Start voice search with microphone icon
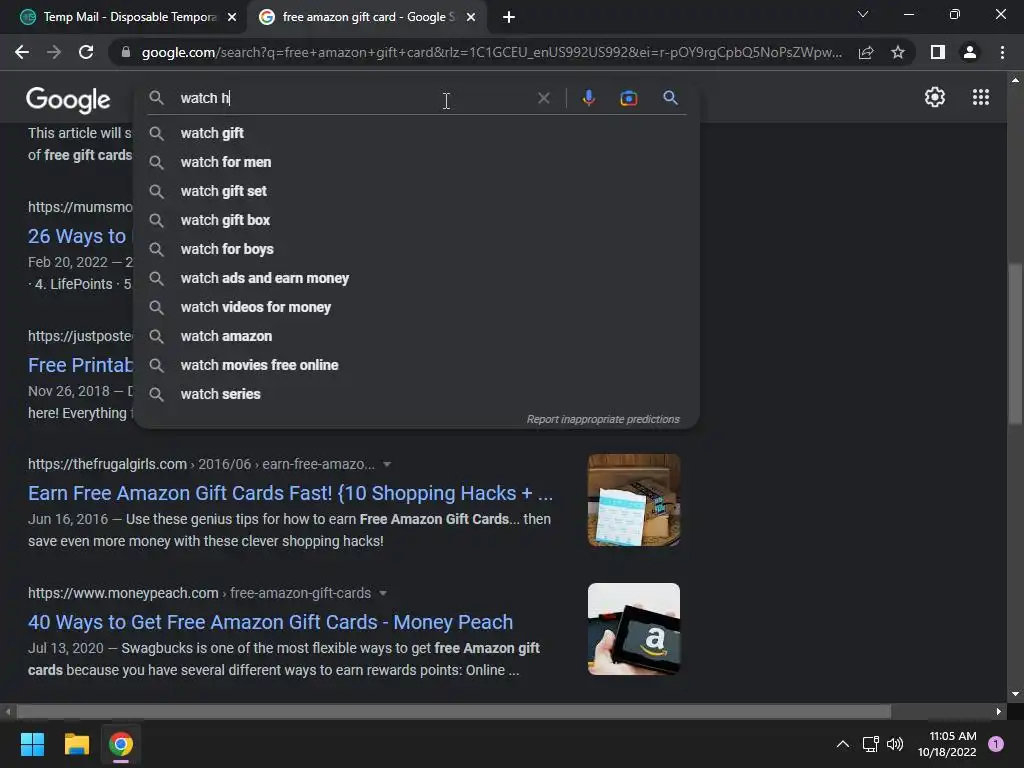The image size is (1024, 768). tap(588, 98)
